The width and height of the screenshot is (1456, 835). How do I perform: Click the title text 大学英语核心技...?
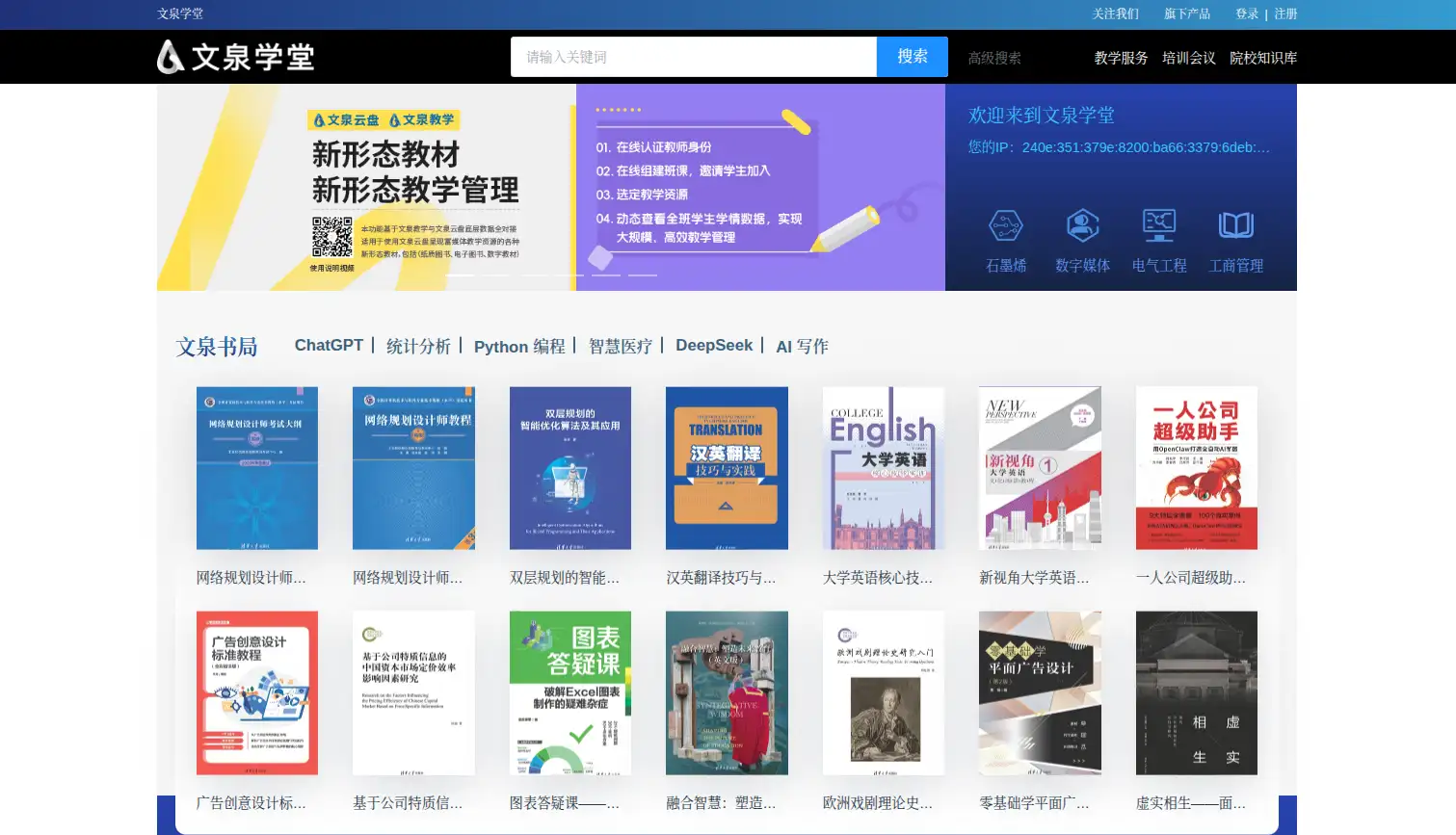click(877, 578)
